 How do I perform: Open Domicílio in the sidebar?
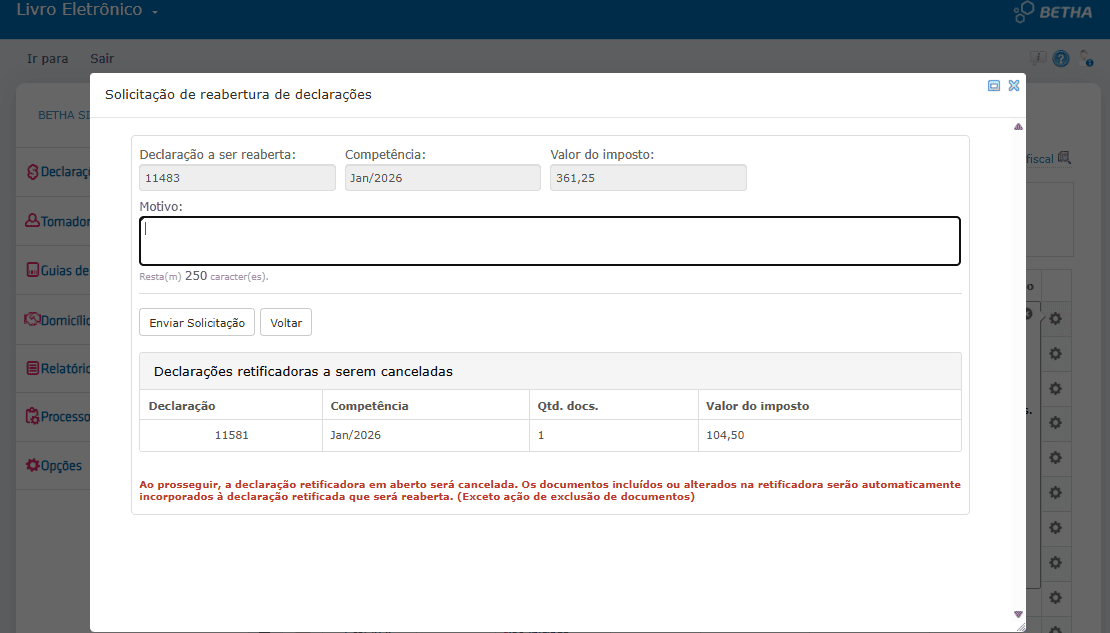click(58, 320)
